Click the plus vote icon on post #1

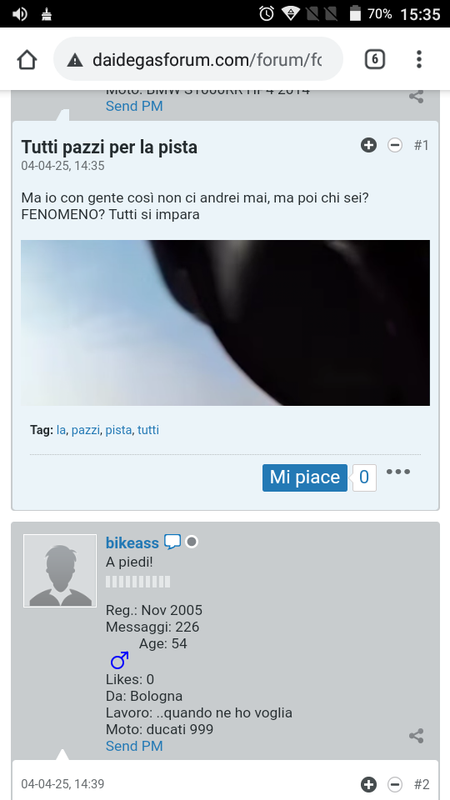coord(368,145)
